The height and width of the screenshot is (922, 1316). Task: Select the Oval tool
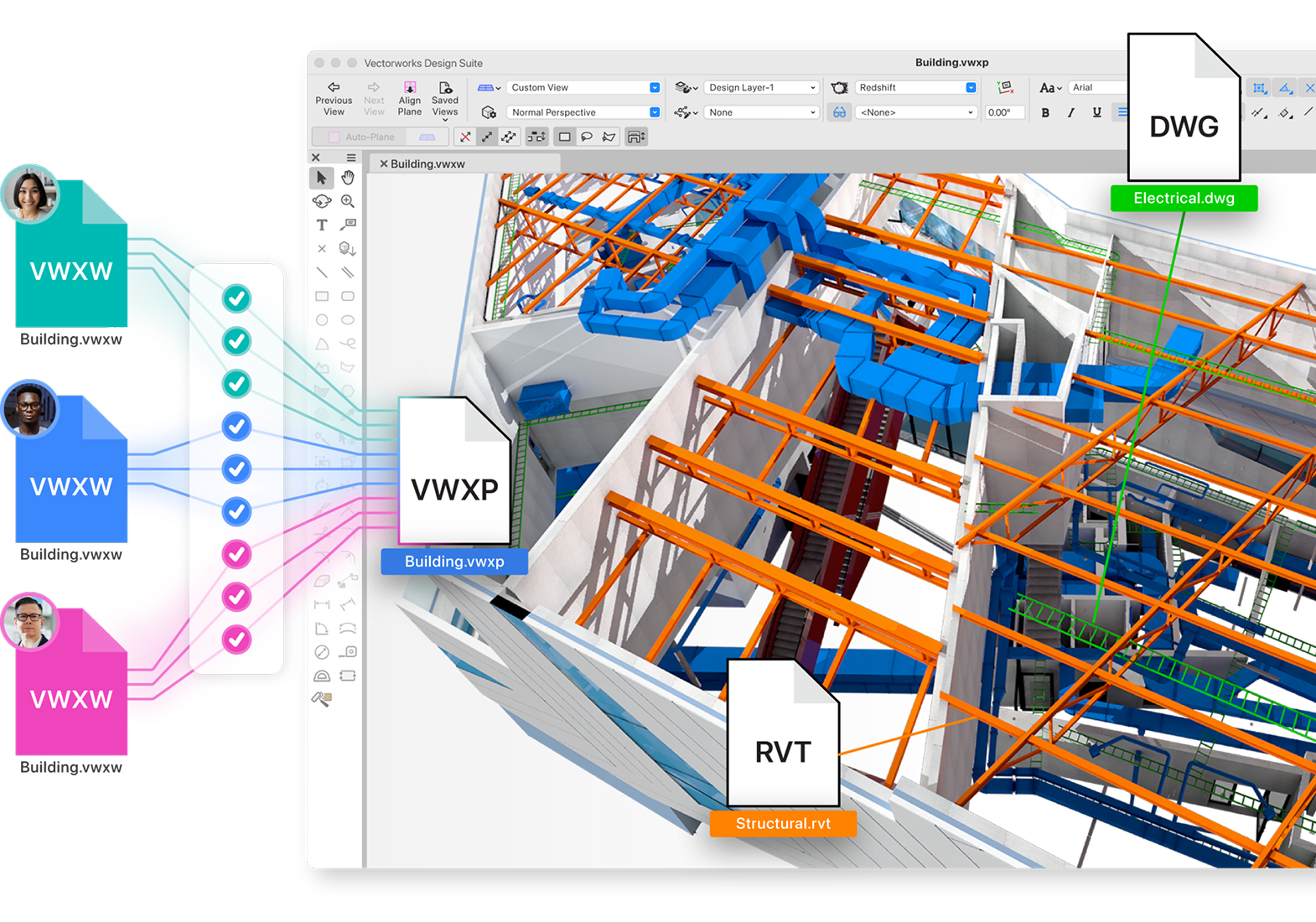[x=348, y=320]
